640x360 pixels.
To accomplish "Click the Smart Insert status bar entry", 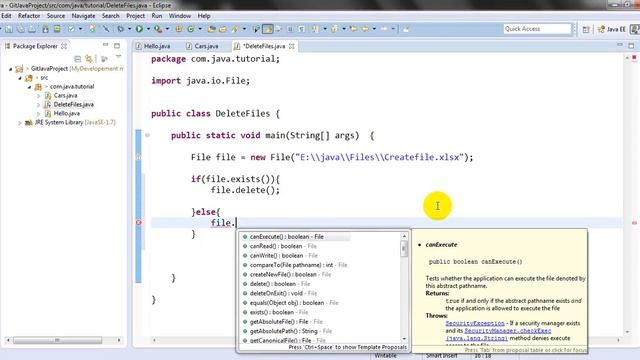I will 442,356.
